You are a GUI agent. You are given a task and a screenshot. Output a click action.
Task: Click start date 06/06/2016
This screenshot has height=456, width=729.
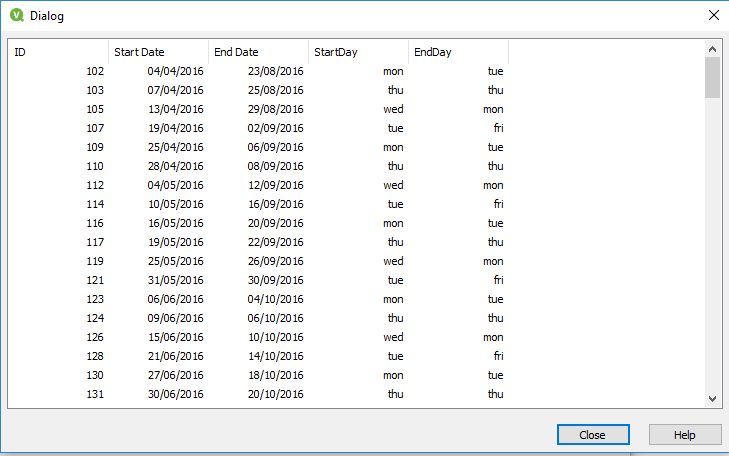click(176, 299)
